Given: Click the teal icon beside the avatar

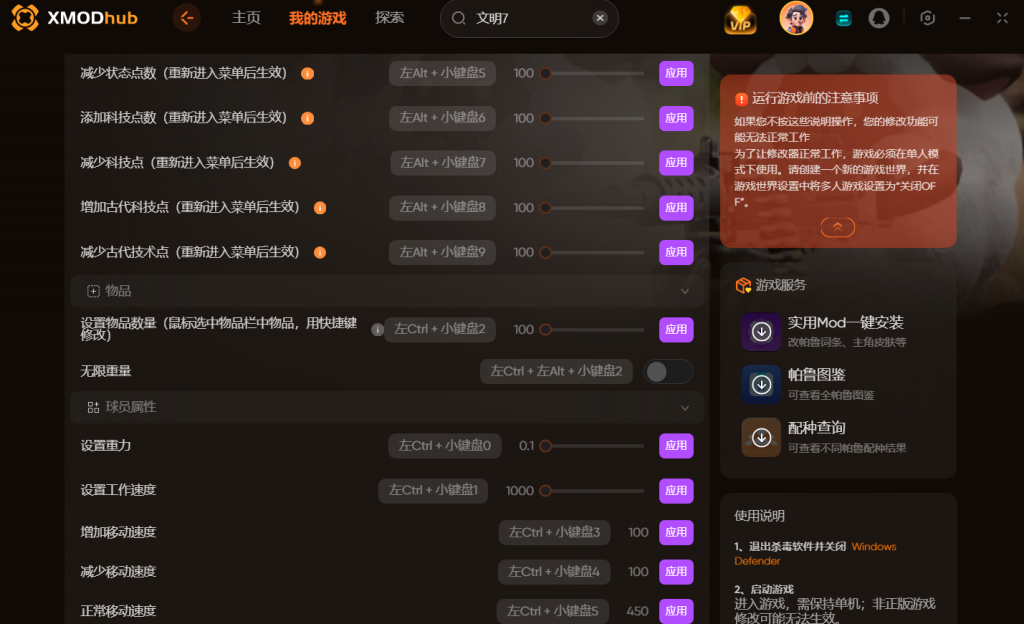Looking at the screenshot, I should tap(843, 18).
